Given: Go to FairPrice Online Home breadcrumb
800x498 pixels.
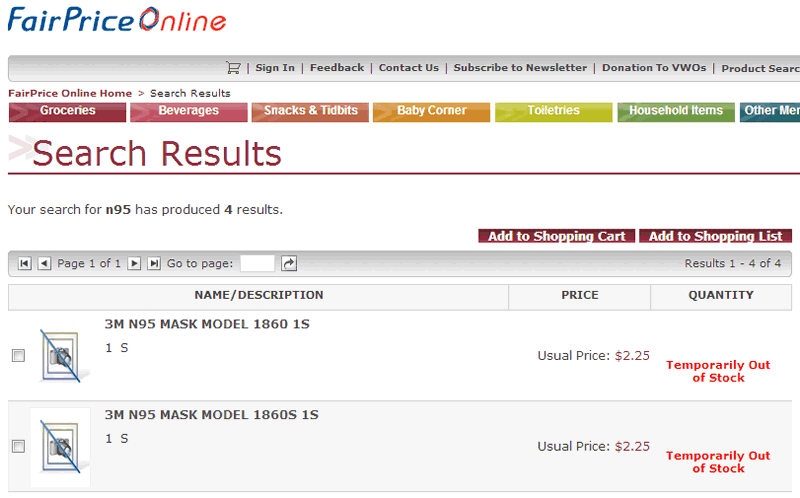Looking at the screenshot, I should [x=70, y=93].
